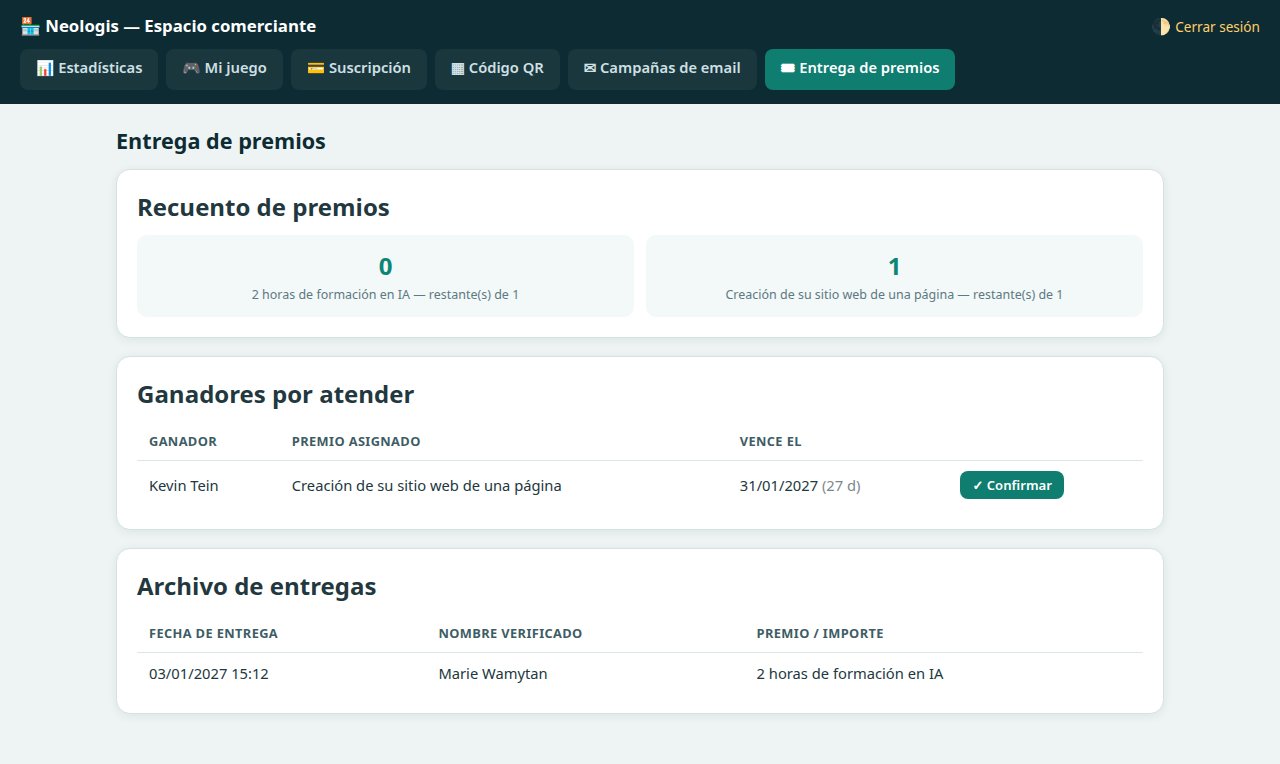The height and width of the screenshot is (764, 1280).
Task: Click the 'Ganadores por atender' heading
Action: click(275, 394)
